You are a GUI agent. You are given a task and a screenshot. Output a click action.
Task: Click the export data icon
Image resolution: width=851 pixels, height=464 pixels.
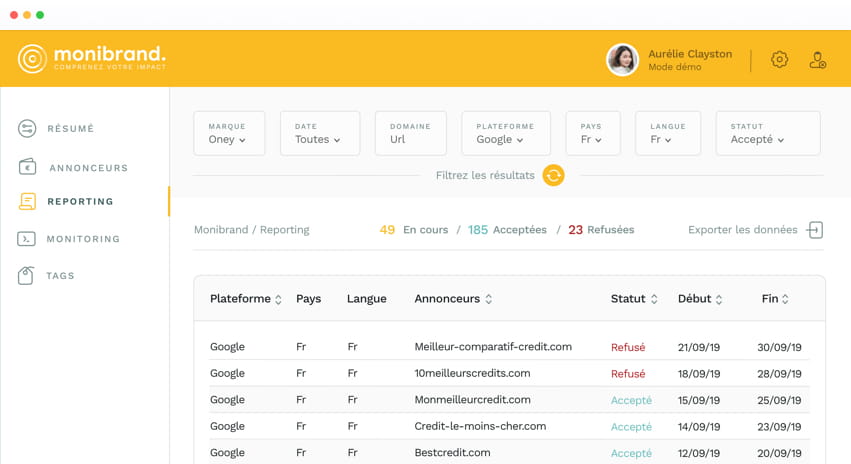[815, 230]
